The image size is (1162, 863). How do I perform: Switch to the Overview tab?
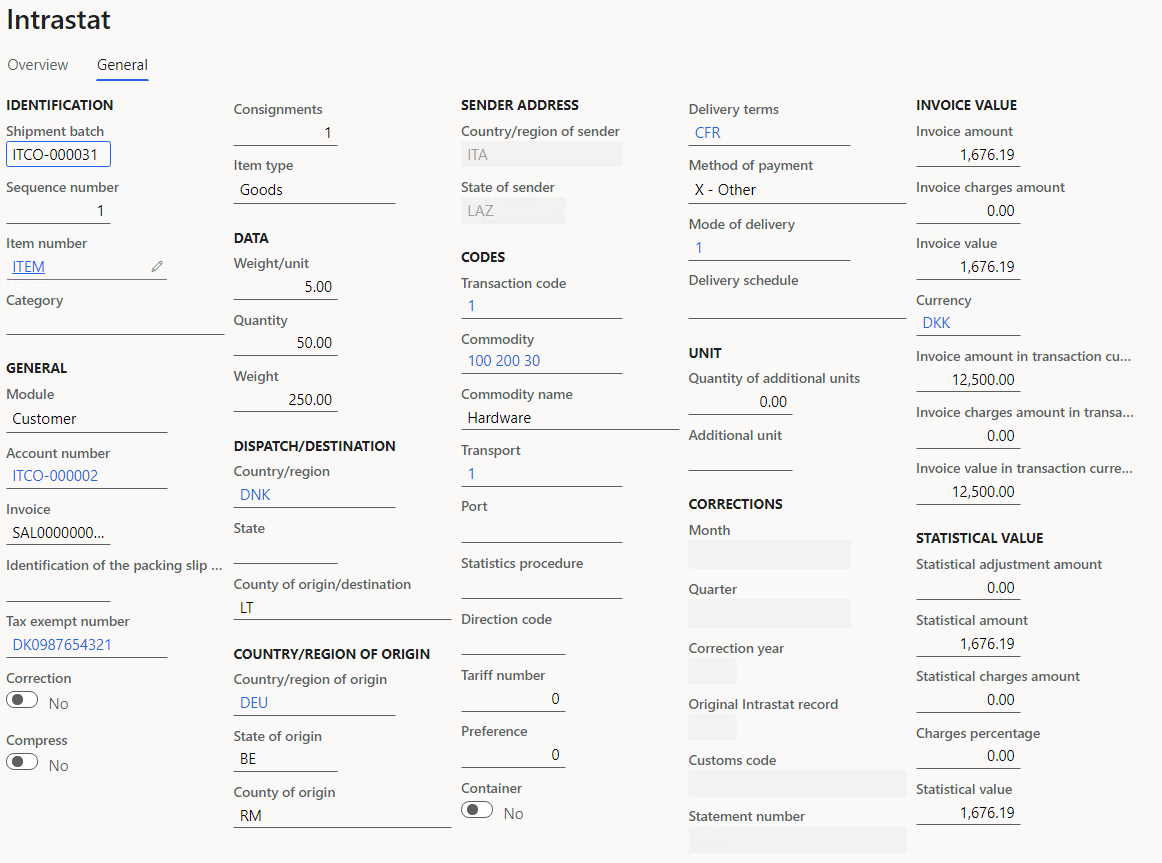tap(38, 65)
